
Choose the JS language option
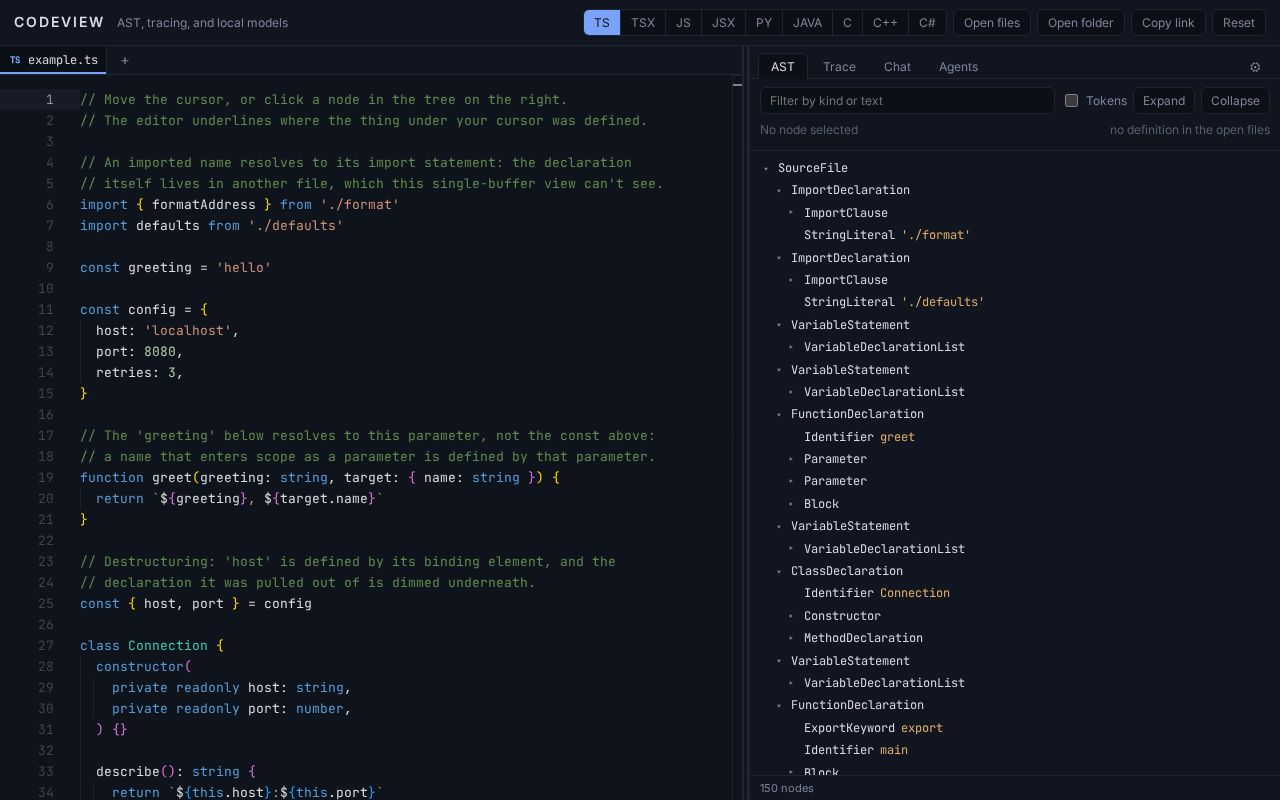[x=683, y=23]
